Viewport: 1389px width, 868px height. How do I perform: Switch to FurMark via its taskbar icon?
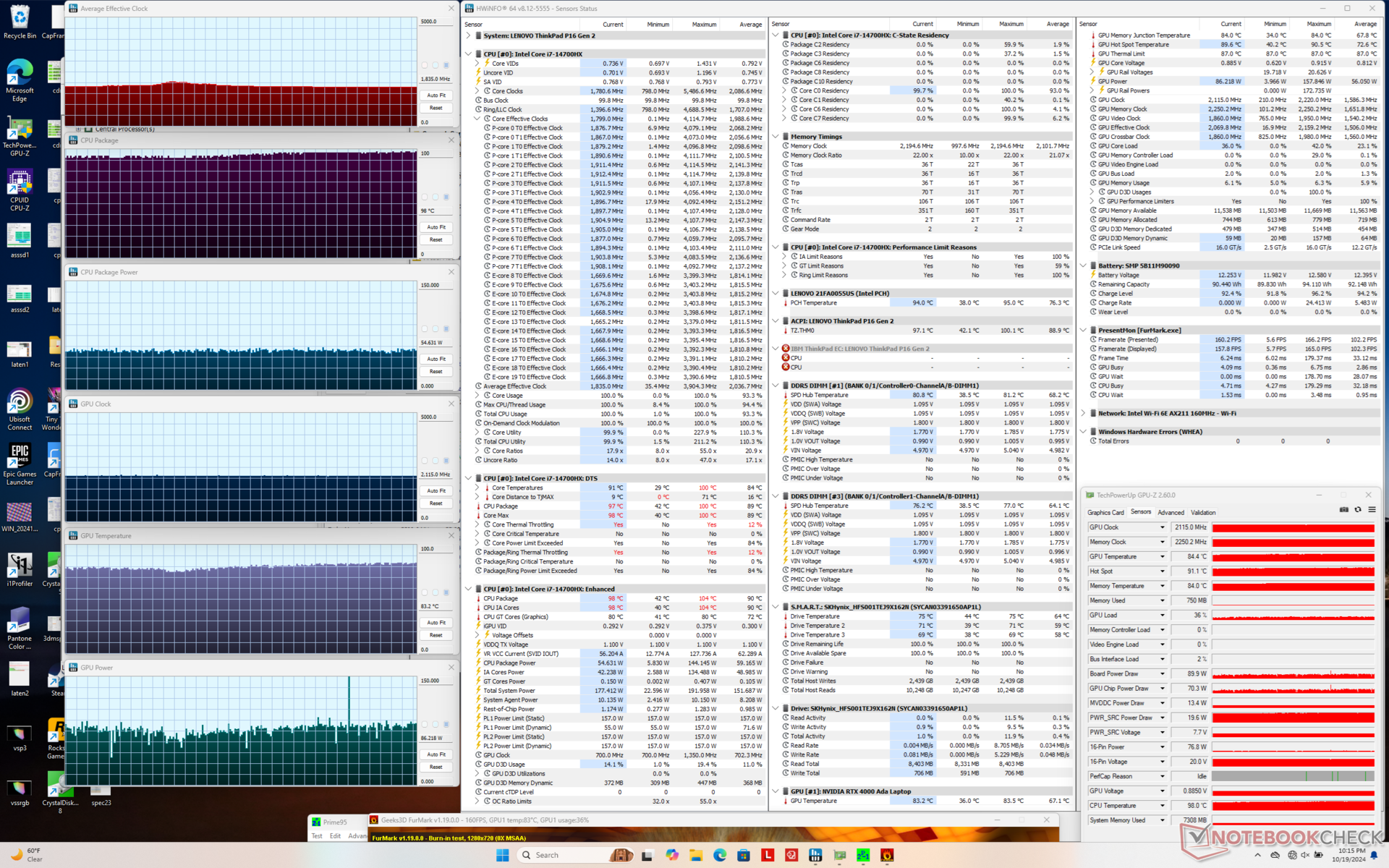coord(887,855)
